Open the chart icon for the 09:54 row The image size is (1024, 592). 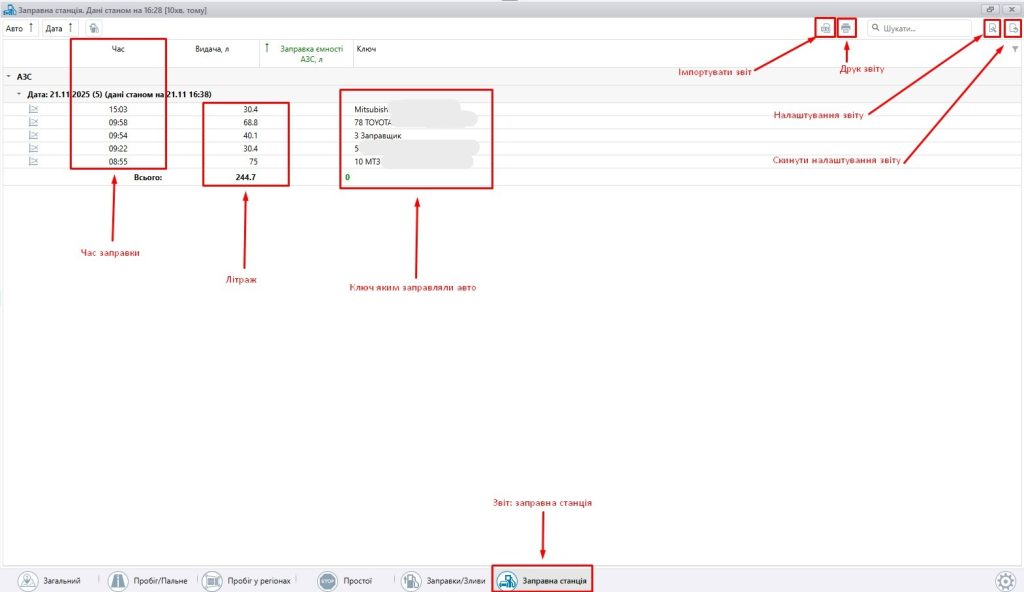click(x=33, y=135)
